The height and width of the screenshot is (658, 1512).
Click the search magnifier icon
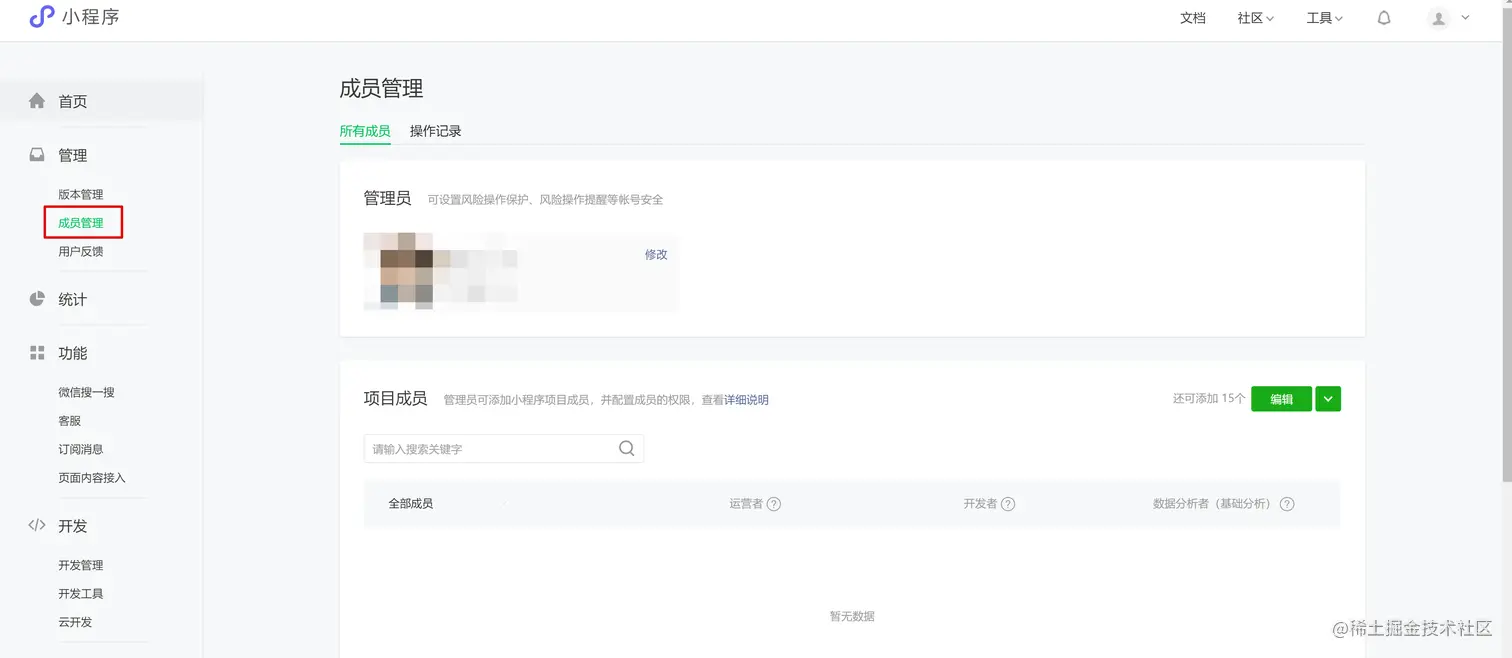point(627,449)
